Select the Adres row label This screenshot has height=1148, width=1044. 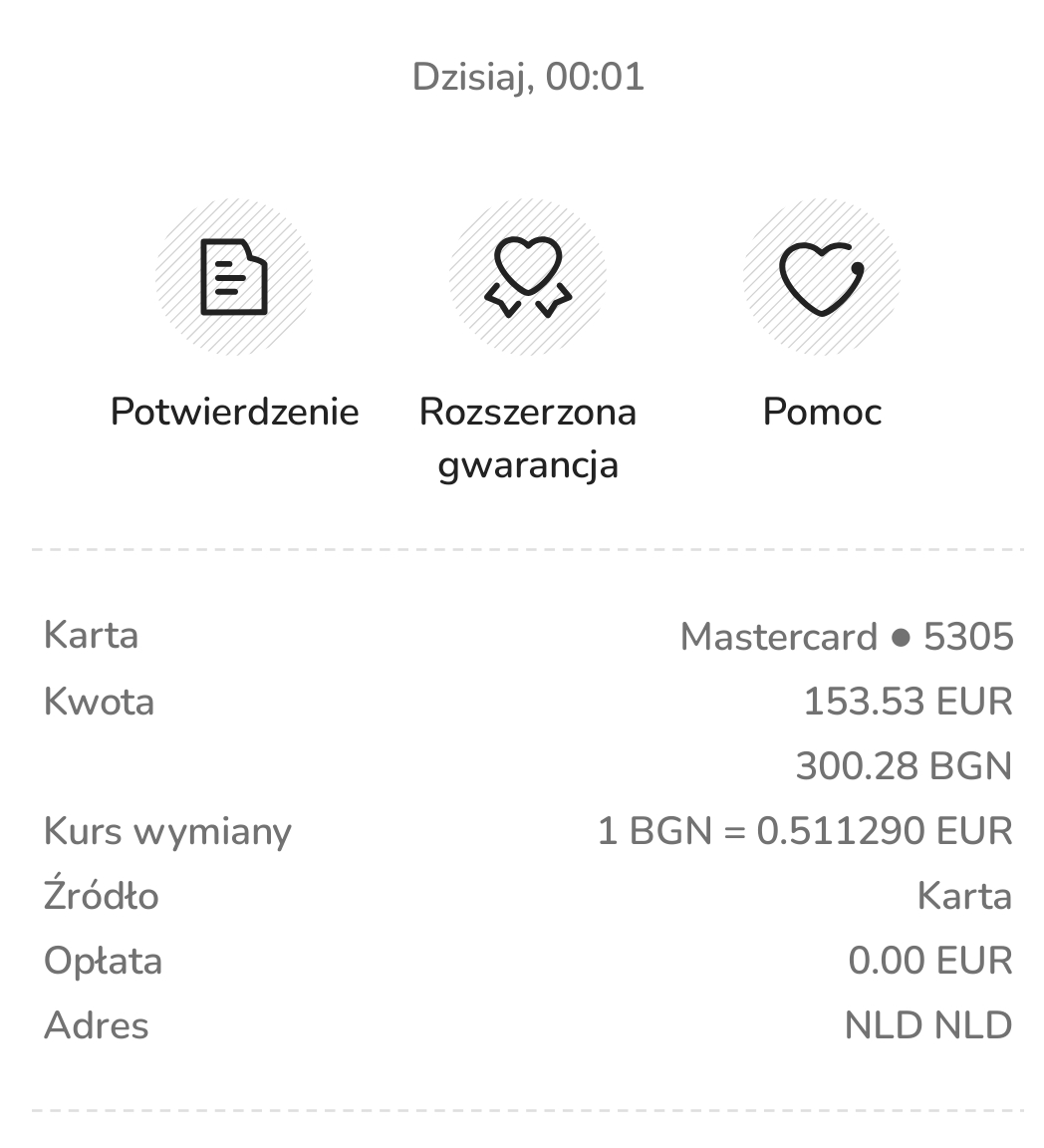[96, 1025]
